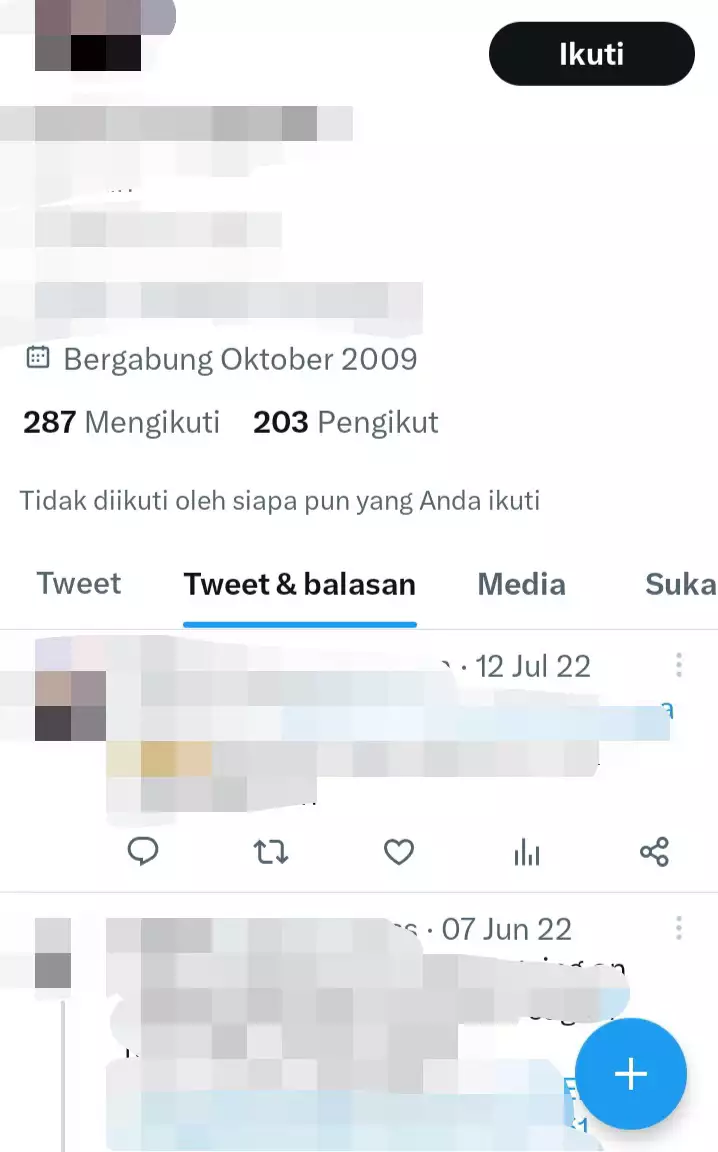The width and height of the screenshot is (718, 1152).
Task: View the 287 Mengikuti following list
Action: pos(121,422)
